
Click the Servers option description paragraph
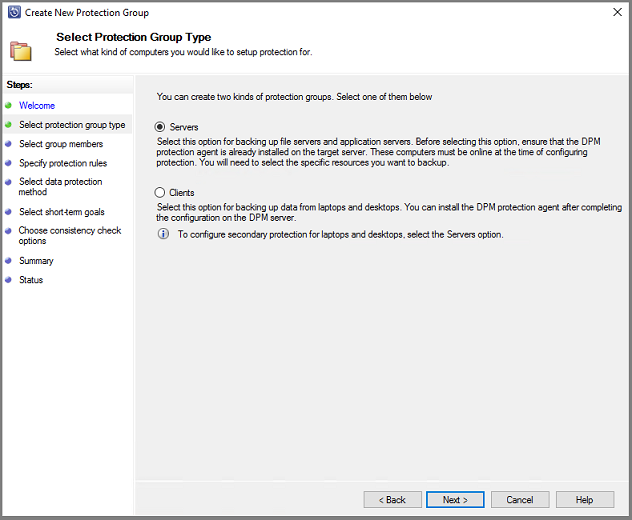(378, 152)
